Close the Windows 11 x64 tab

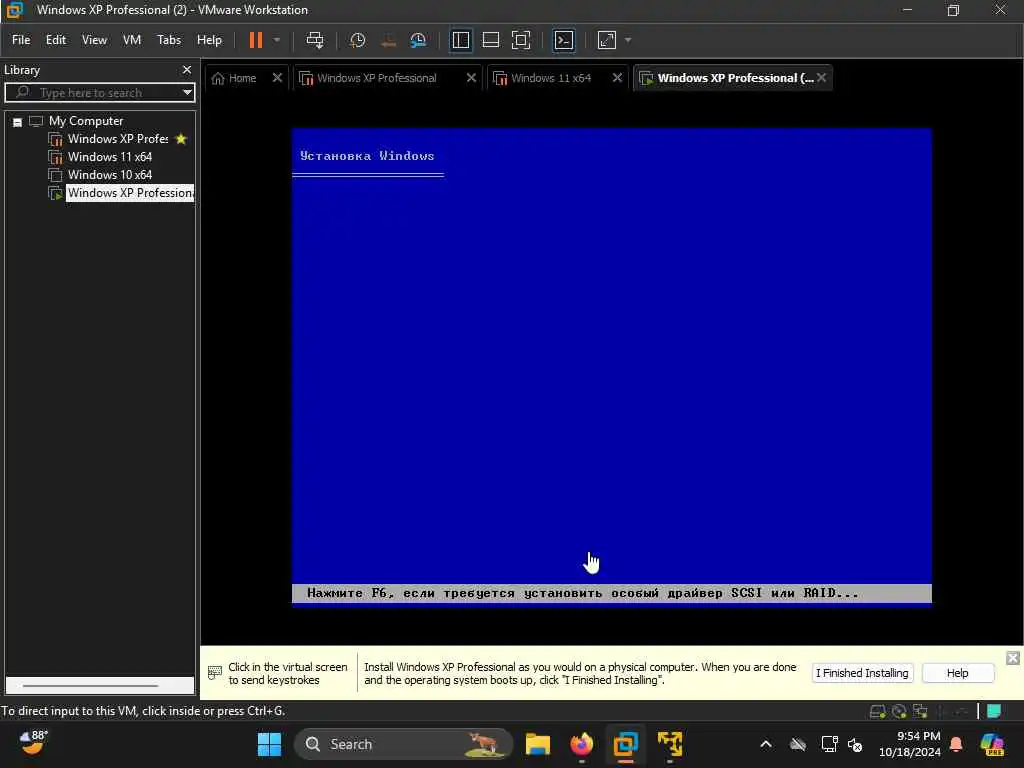point(617,78)
